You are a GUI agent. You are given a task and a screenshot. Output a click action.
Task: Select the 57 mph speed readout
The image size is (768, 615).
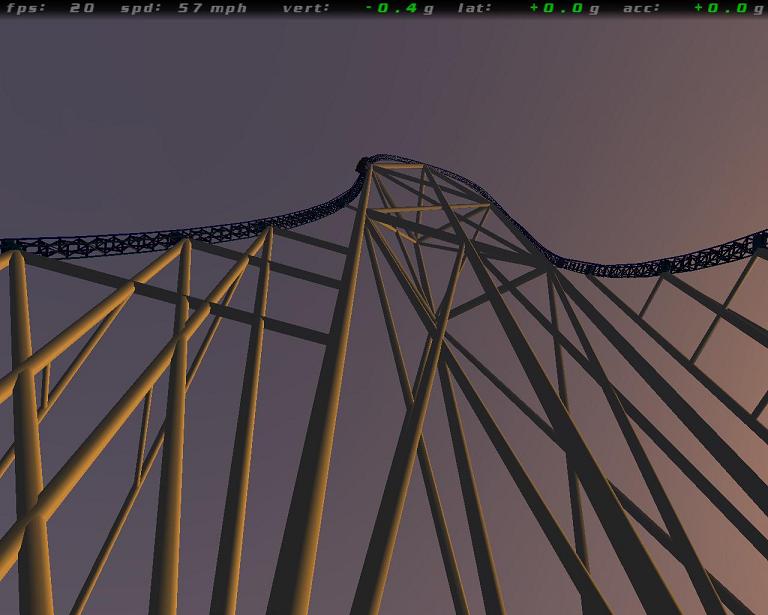tap(212, 8)
